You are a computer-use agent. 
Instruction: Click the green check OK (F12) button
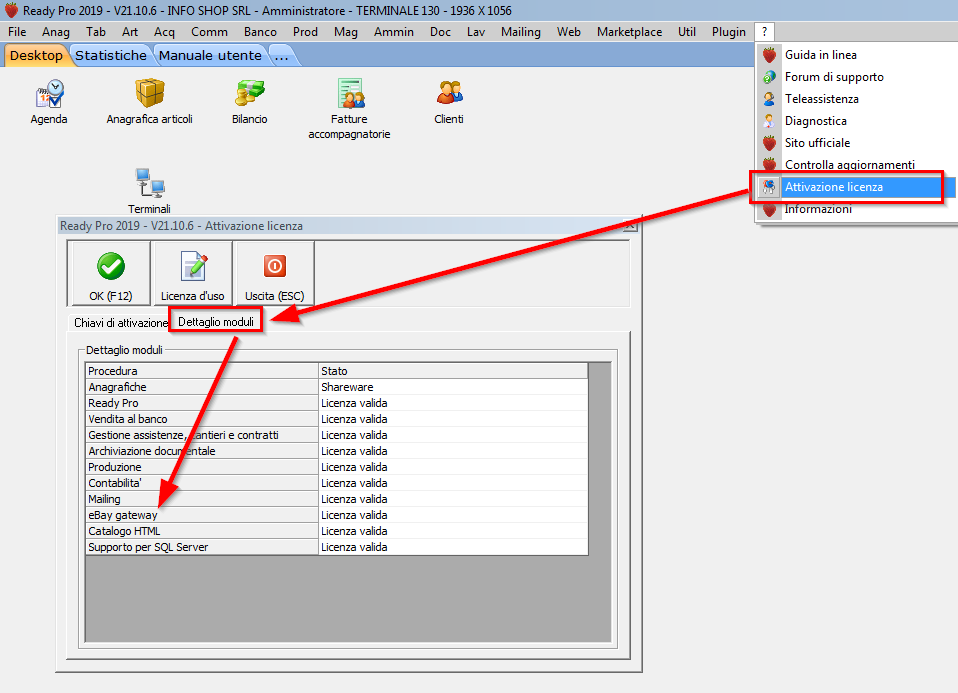point(110,273)
